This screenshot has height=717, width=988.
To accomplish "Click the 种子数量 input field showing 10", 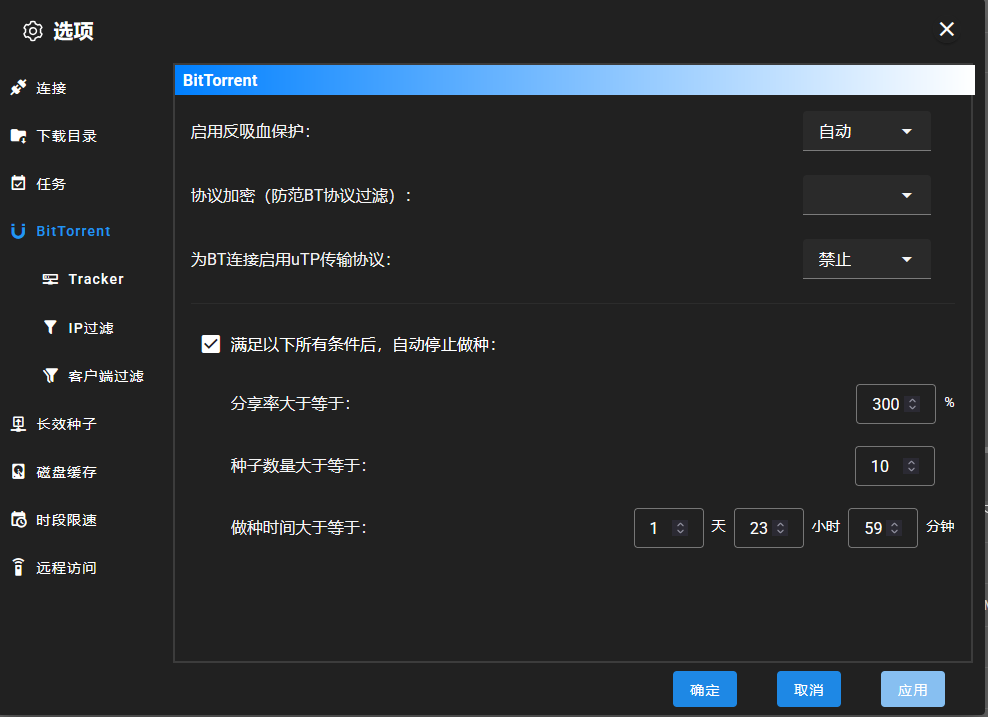I will tap(882, 466).
